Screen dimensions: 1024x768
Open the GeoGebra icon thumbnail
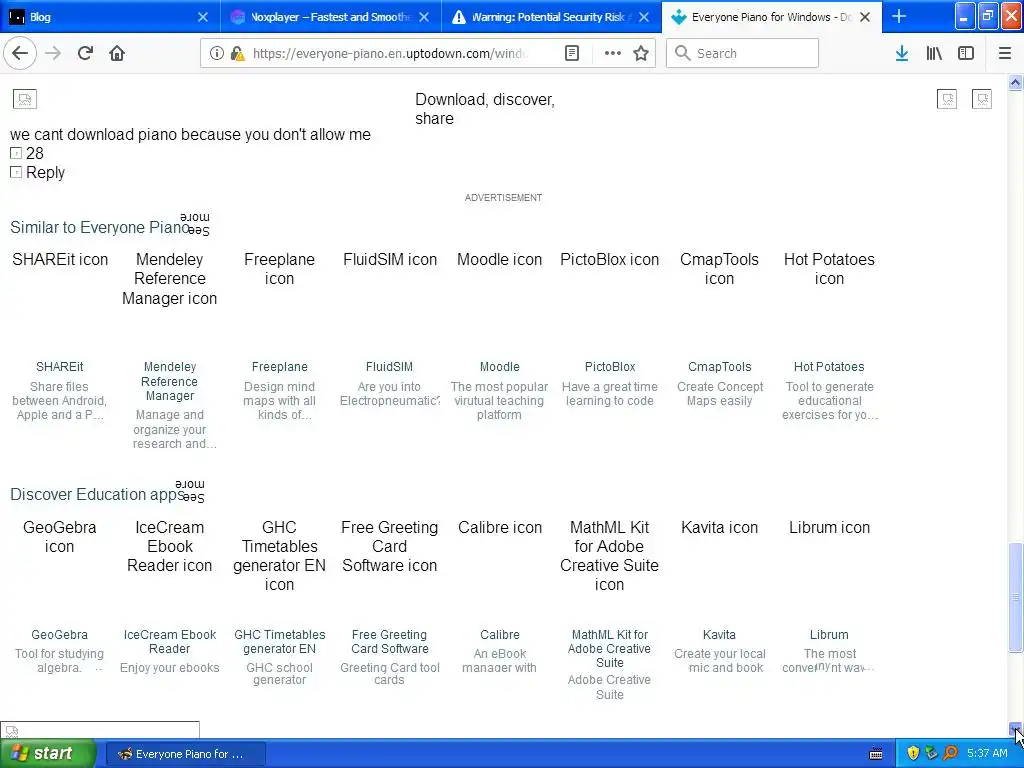point(59,537)
